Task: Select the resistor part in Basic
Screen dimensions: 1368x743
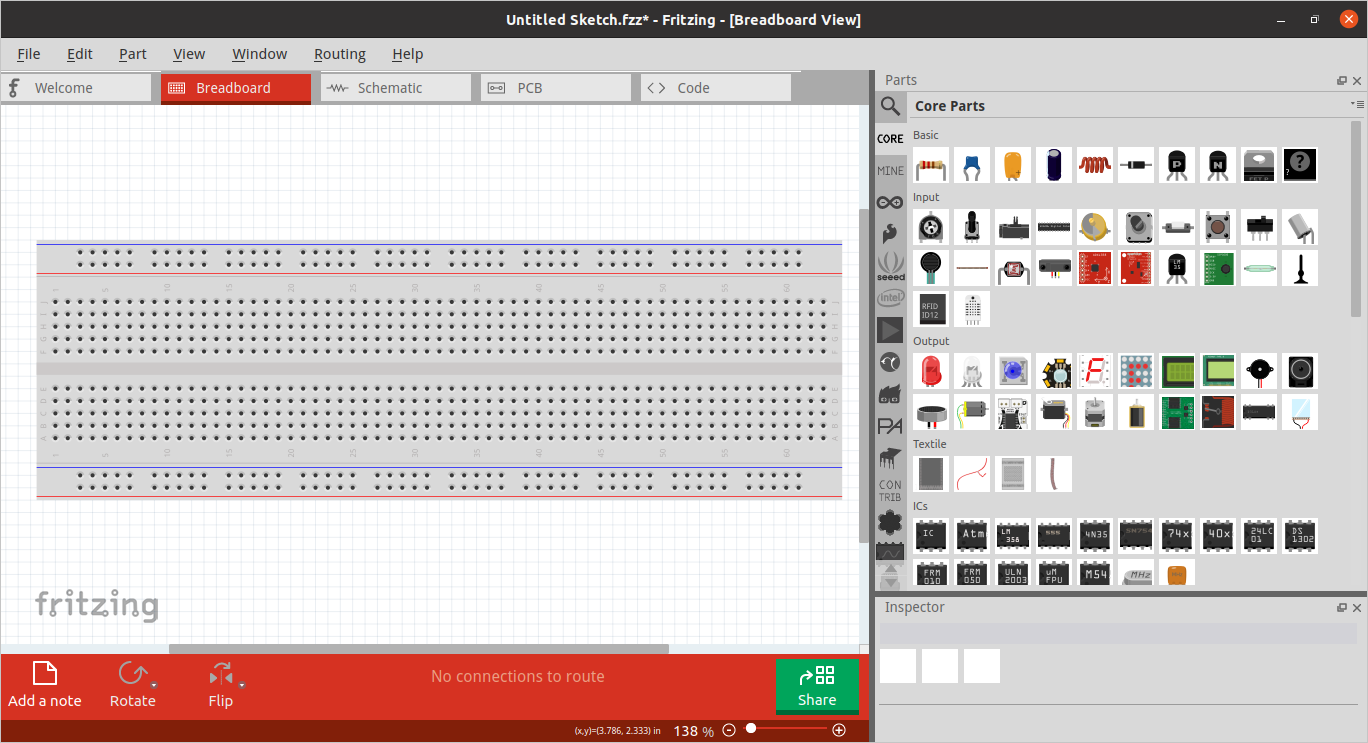Action: coord(931,165)
